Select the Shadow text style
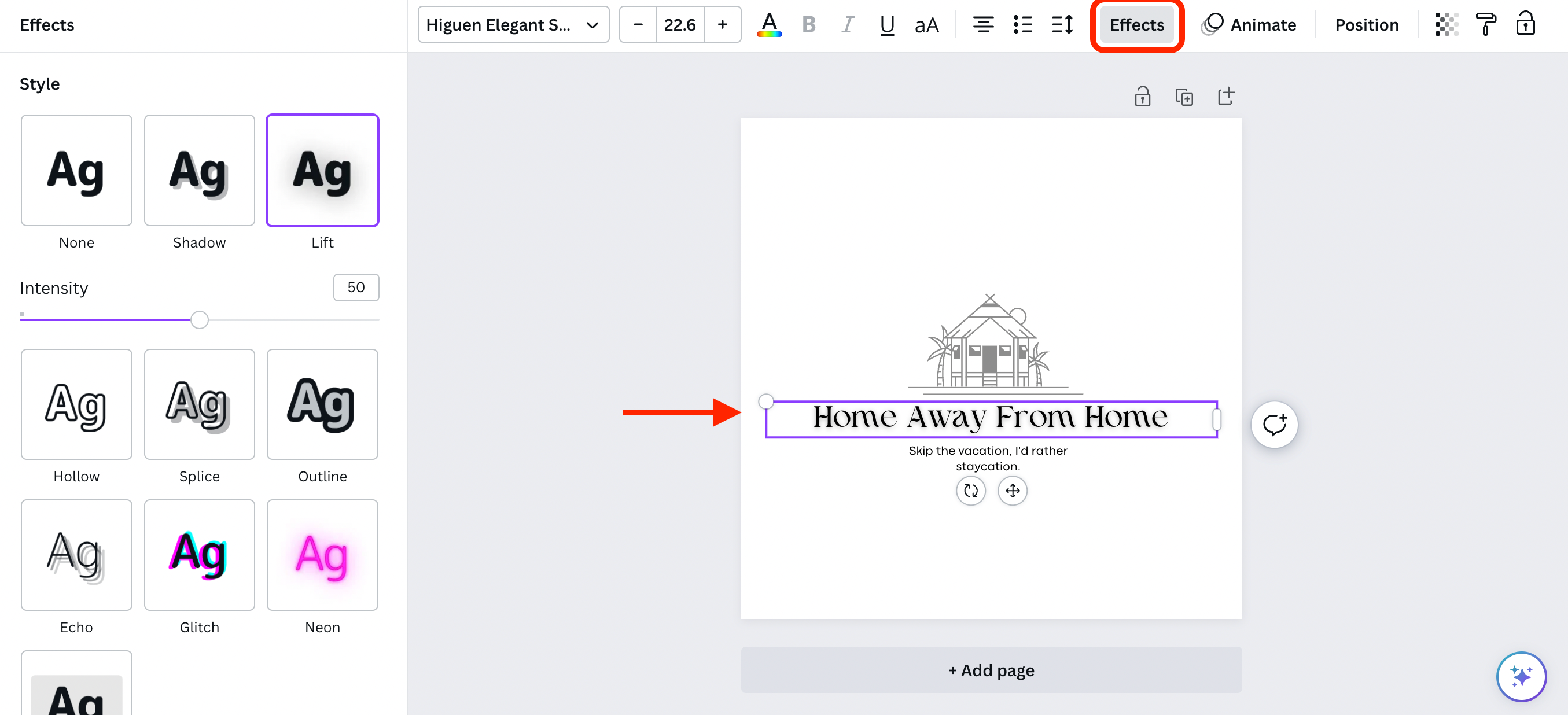 (200, 171)
